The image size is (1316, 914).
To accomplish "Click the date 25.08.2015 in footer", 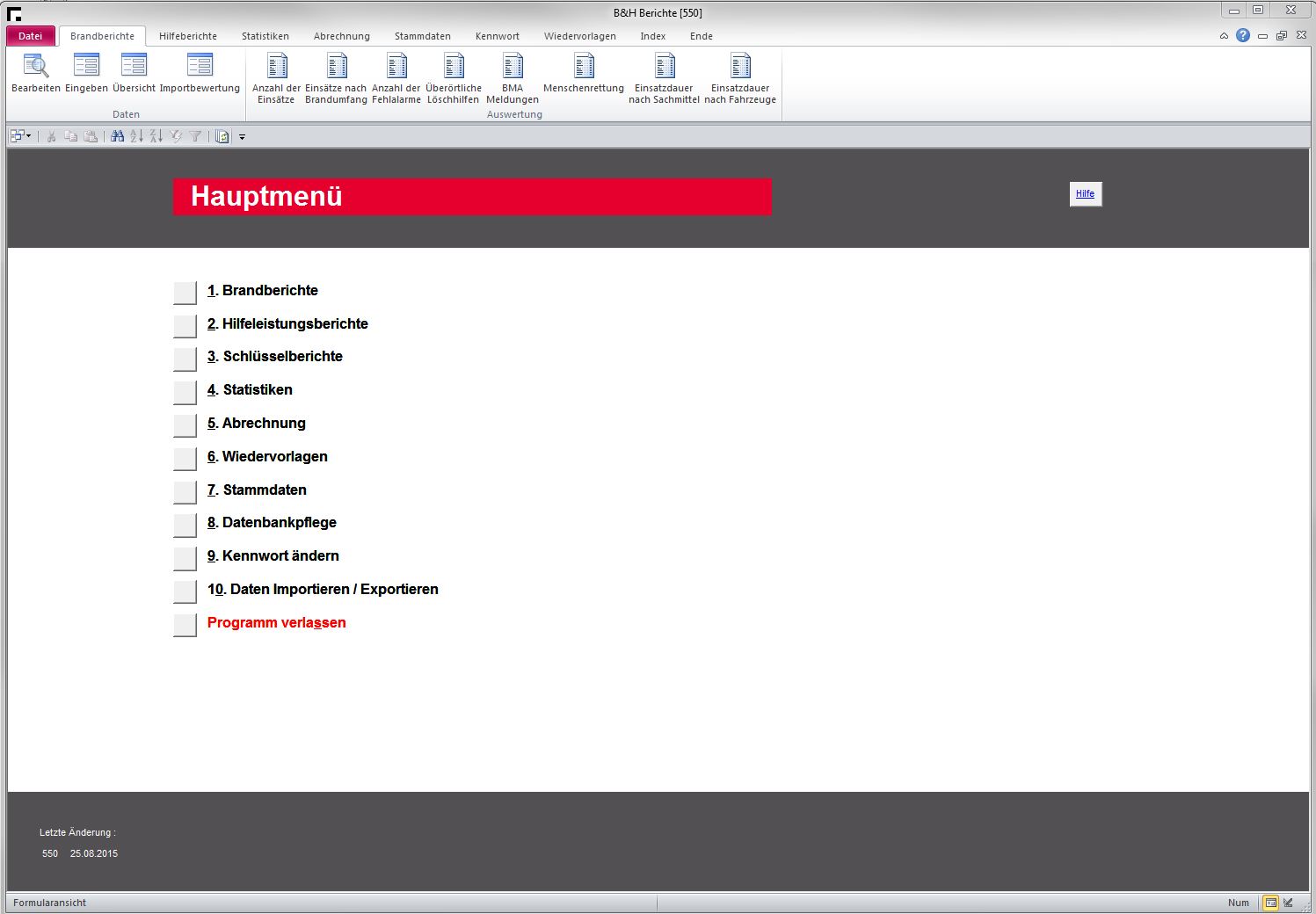I will [94, 853].
